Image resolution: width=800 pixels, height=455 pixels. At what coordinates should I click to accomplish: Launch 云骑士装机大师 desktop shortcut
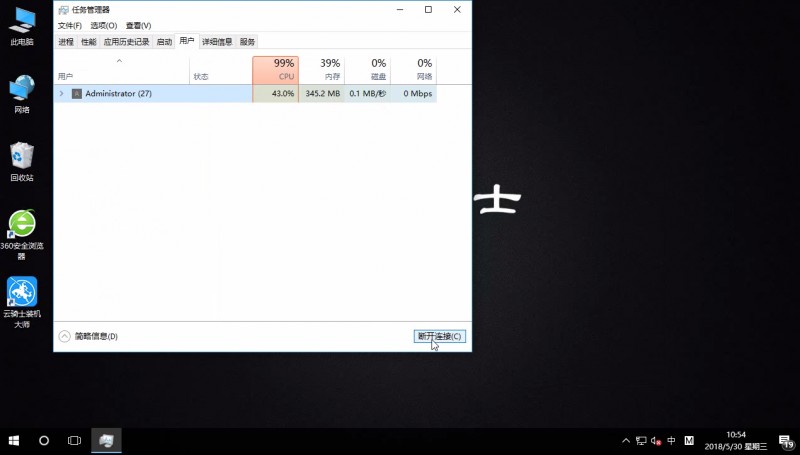tap(22, 302)
